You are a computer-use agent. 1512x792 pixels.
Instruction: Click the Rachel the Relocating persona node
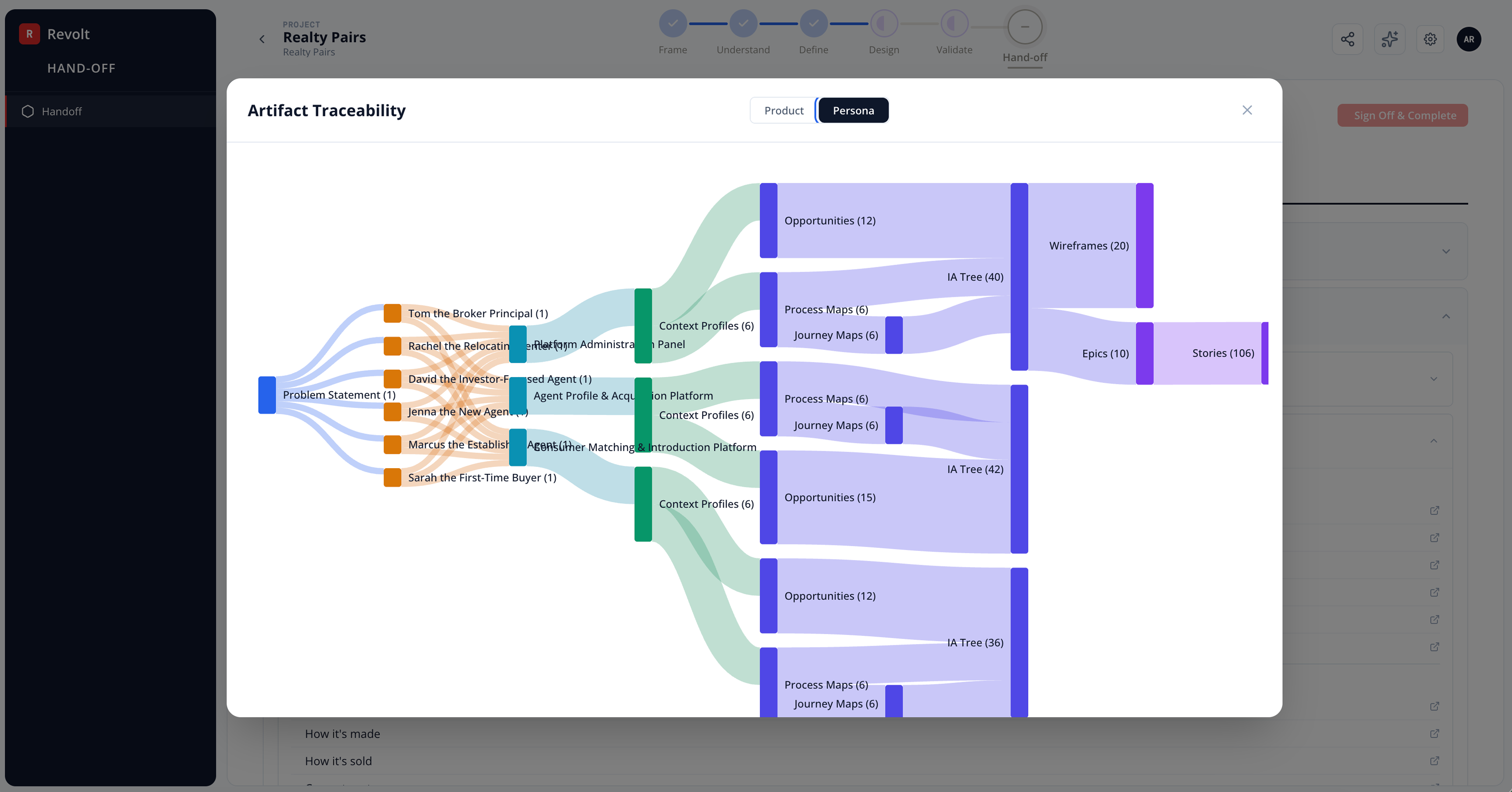tap(392, 347)
